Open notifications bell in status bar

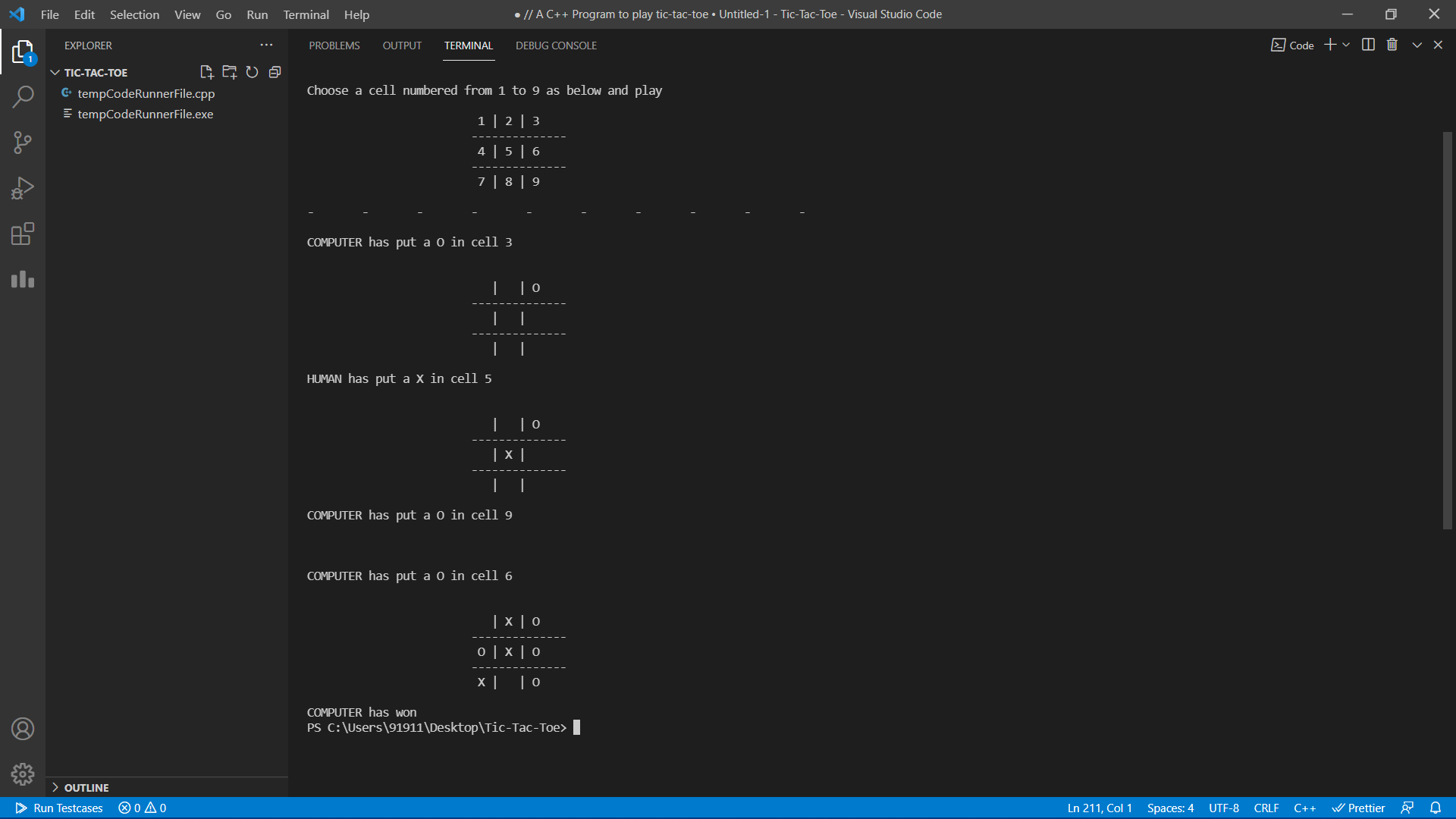[1436, 808]
